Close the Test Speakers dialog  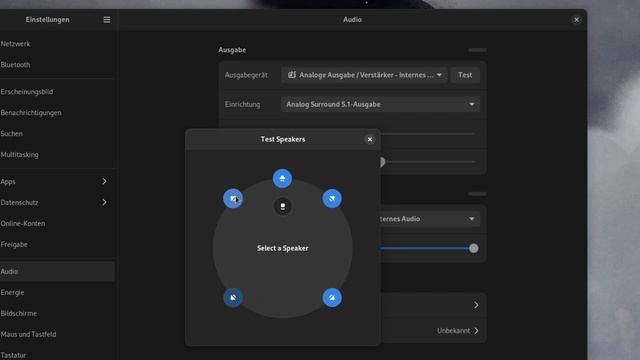click(x=370, y=139)
